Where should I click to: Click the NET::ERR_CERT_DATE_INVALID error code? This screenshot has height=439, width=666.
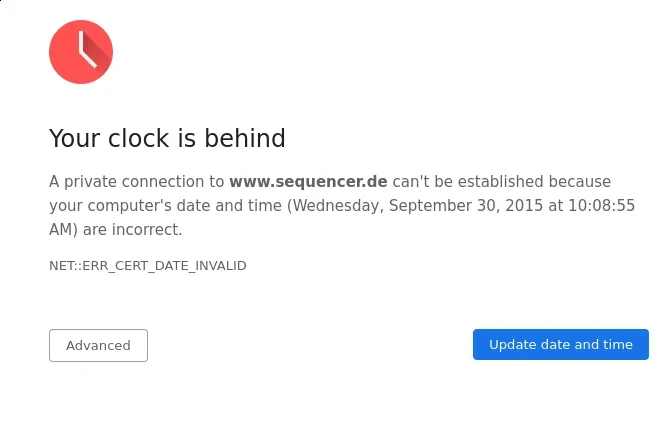147,266
